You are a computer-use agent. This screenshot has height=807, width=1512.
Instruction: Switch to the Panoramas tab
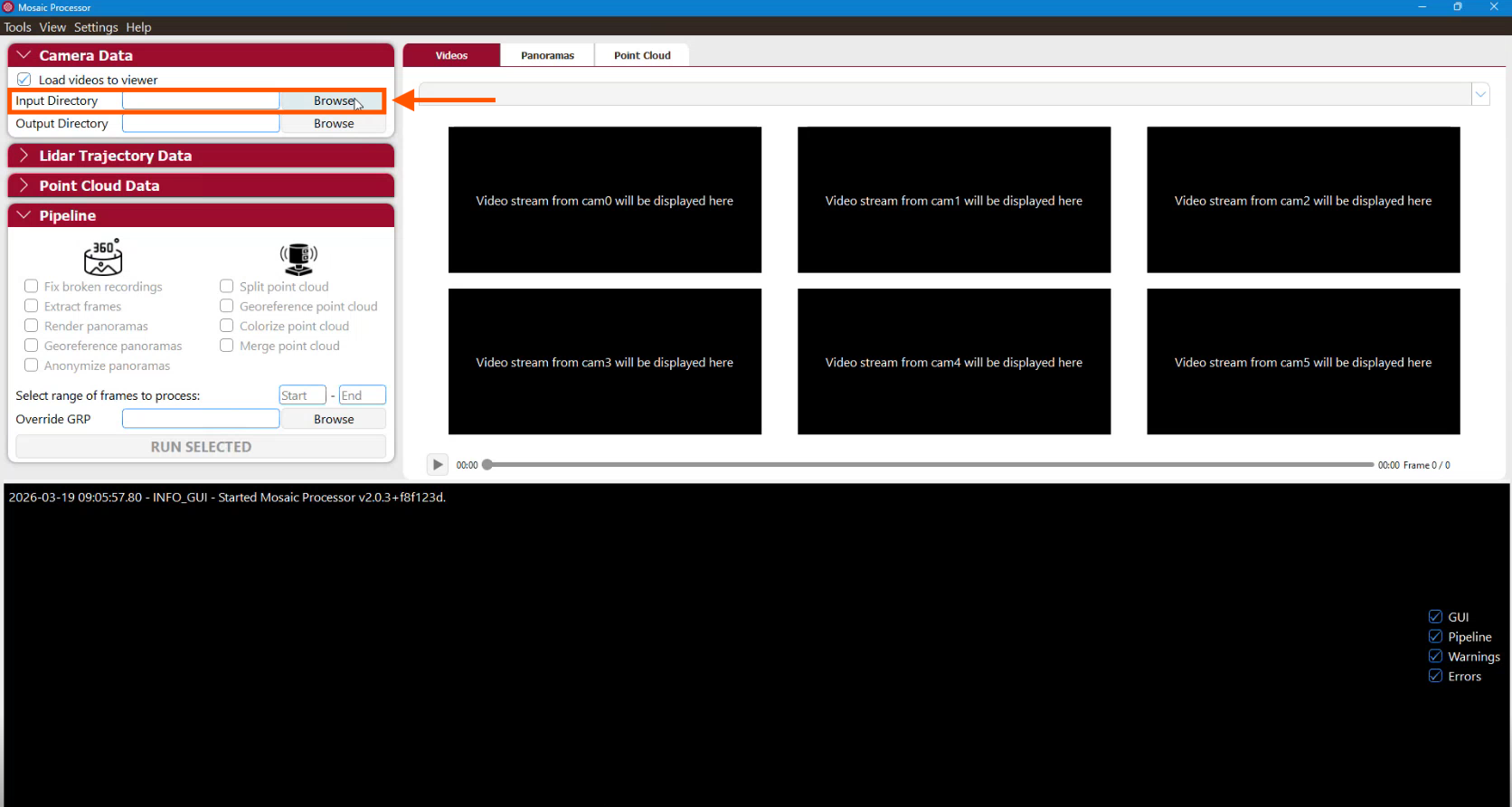[x=547, y=55]
